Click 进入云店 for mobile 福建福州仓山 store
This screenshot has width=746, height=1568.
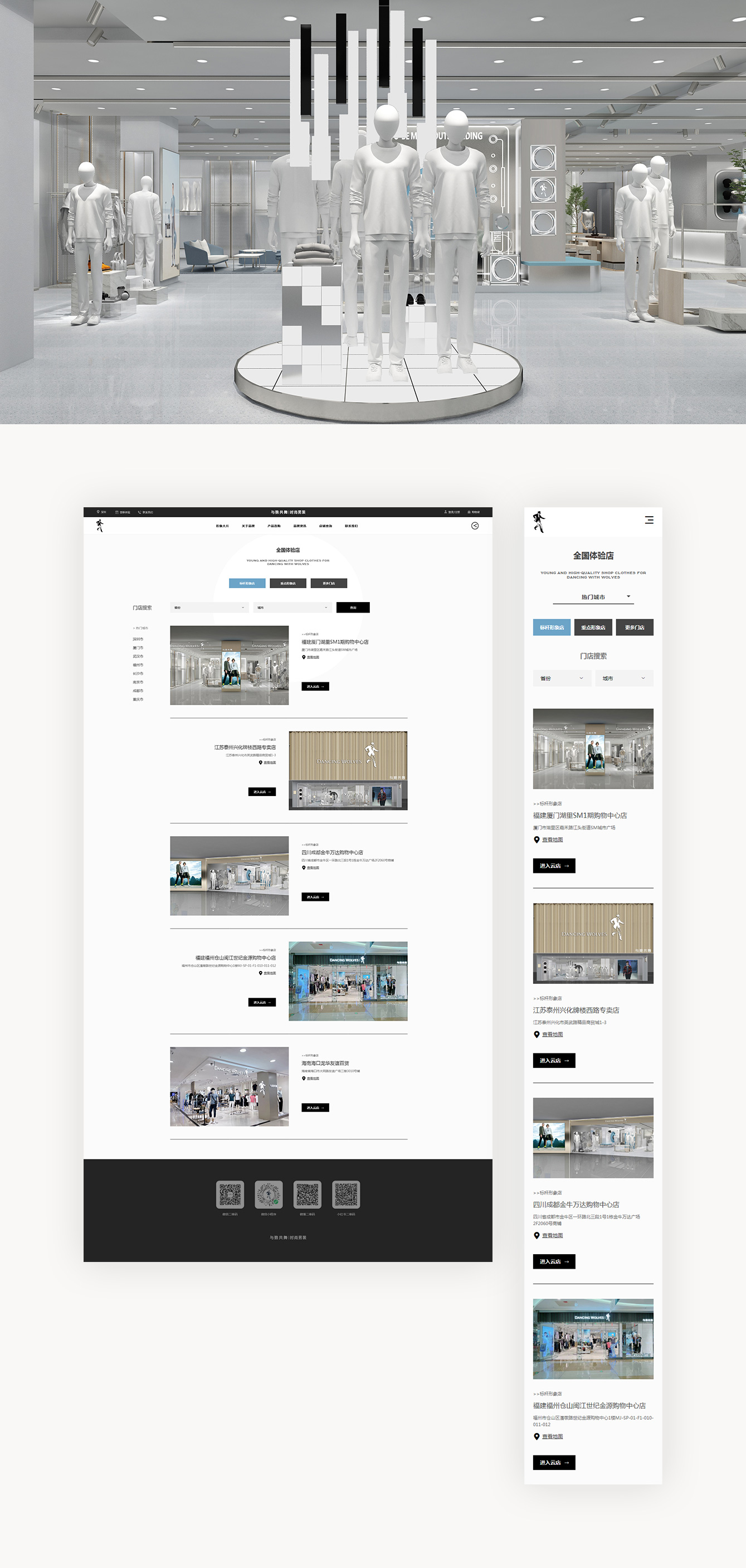coord(554,1463)
